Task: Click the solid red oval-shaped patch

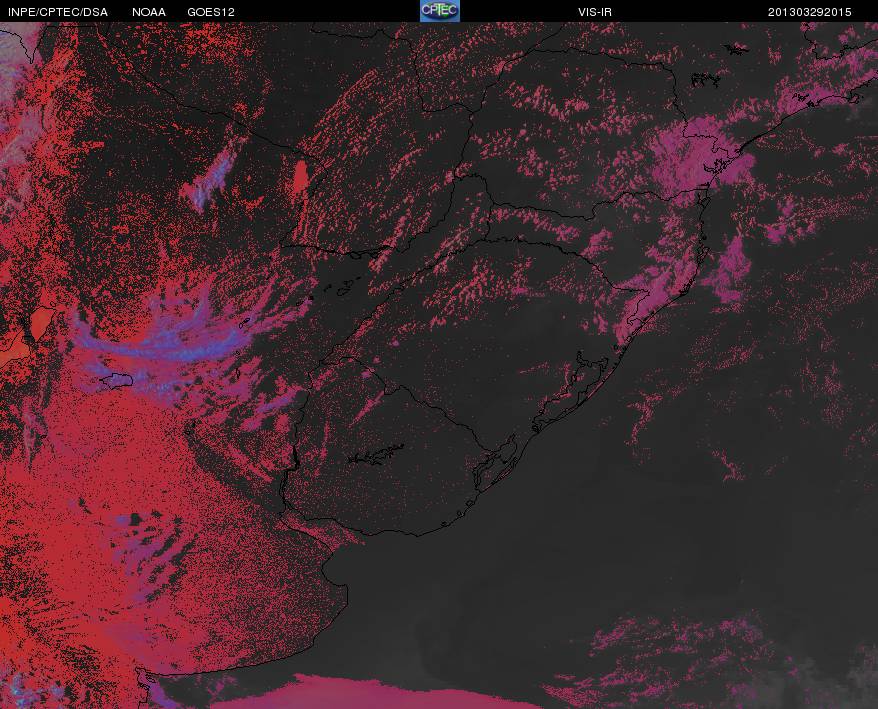Action: 300,175
